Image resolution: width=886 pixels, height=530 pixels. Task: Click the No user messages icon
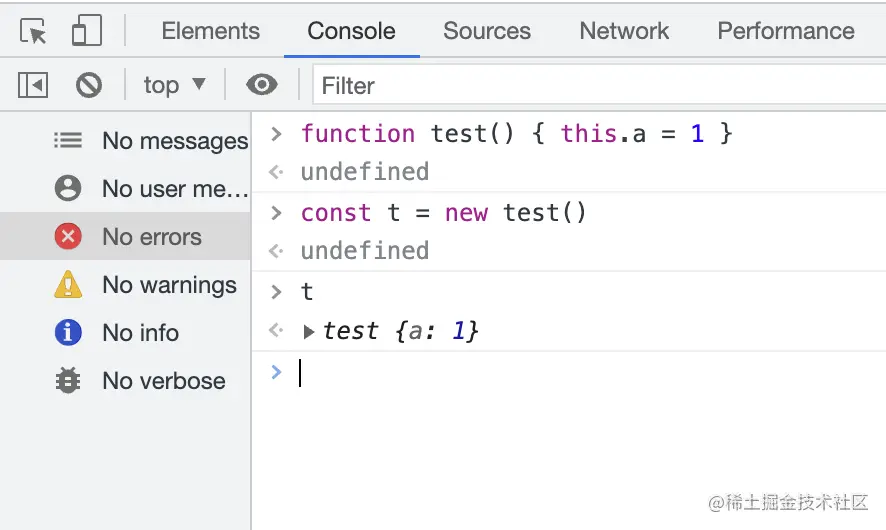(68, 189)
